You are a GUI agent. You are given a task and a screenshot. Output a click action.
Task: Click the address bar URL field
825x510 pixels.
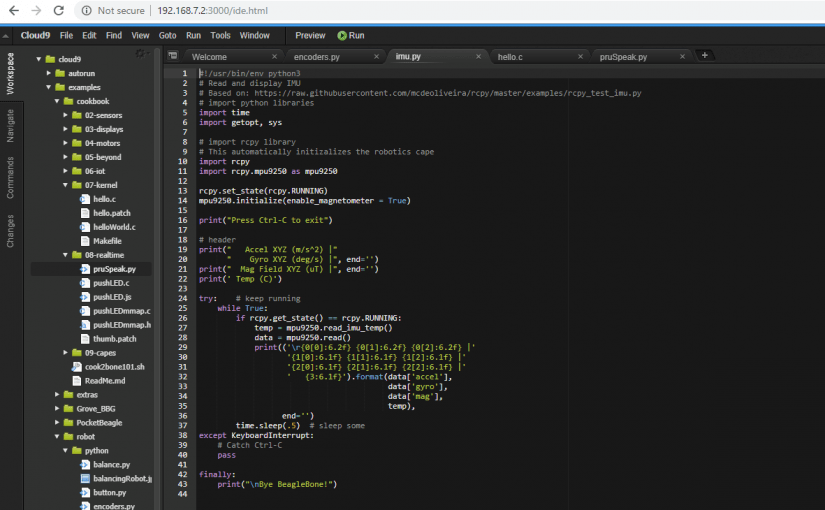click(x=213, y=11)
